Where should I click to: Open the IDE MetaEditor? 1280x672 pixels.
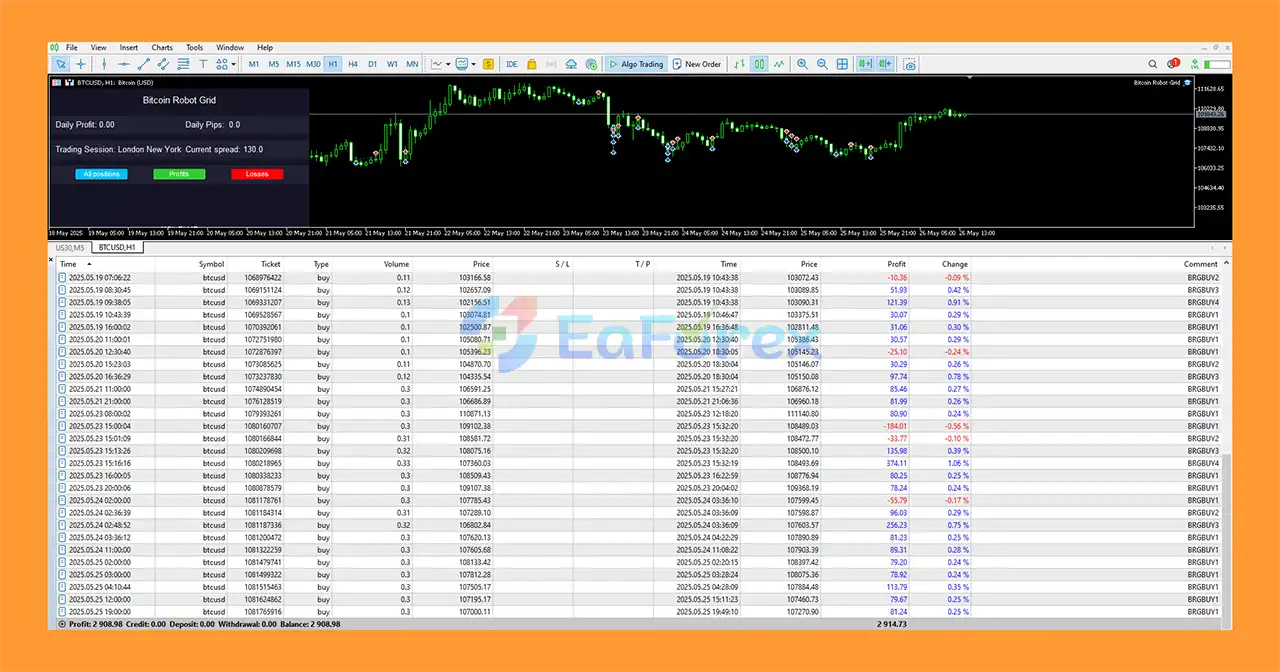coord(512,64)
